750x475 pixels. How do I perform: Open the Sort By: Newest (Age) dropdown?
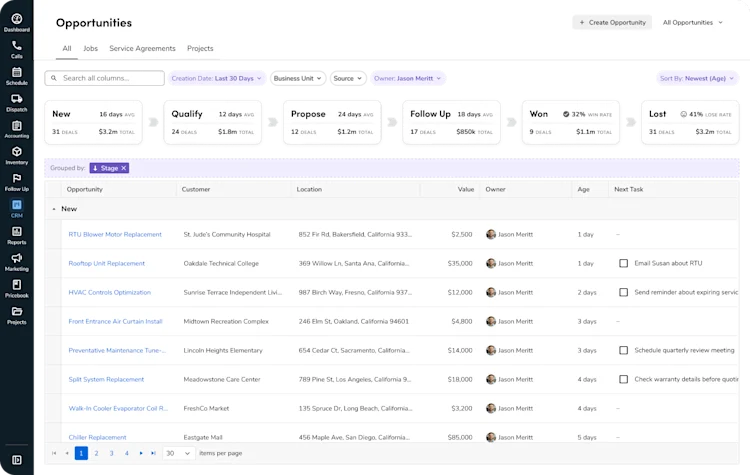point(697,78)
